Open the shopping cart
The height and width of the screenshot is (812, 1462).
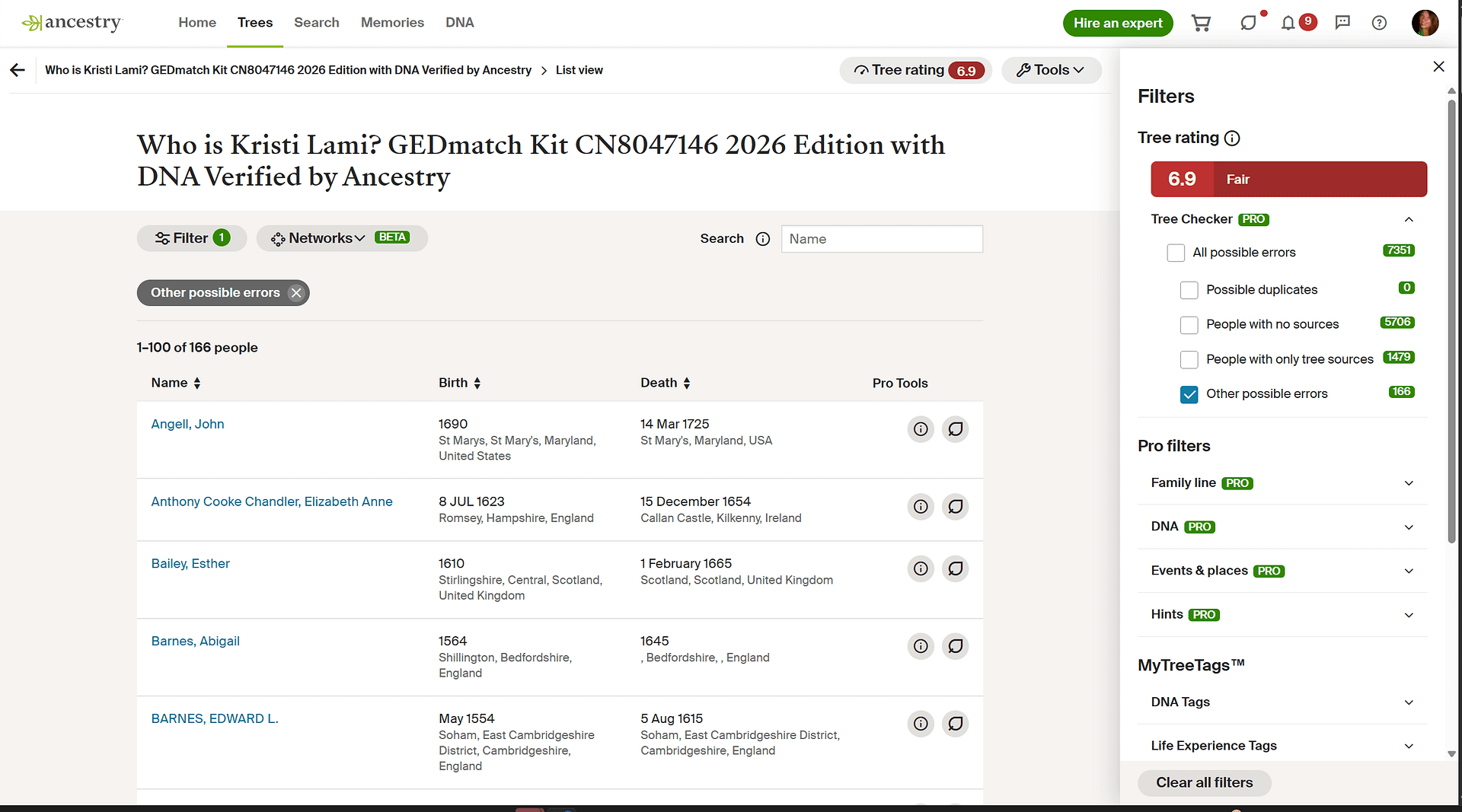pyautogui.click(x=1201, y=23)
